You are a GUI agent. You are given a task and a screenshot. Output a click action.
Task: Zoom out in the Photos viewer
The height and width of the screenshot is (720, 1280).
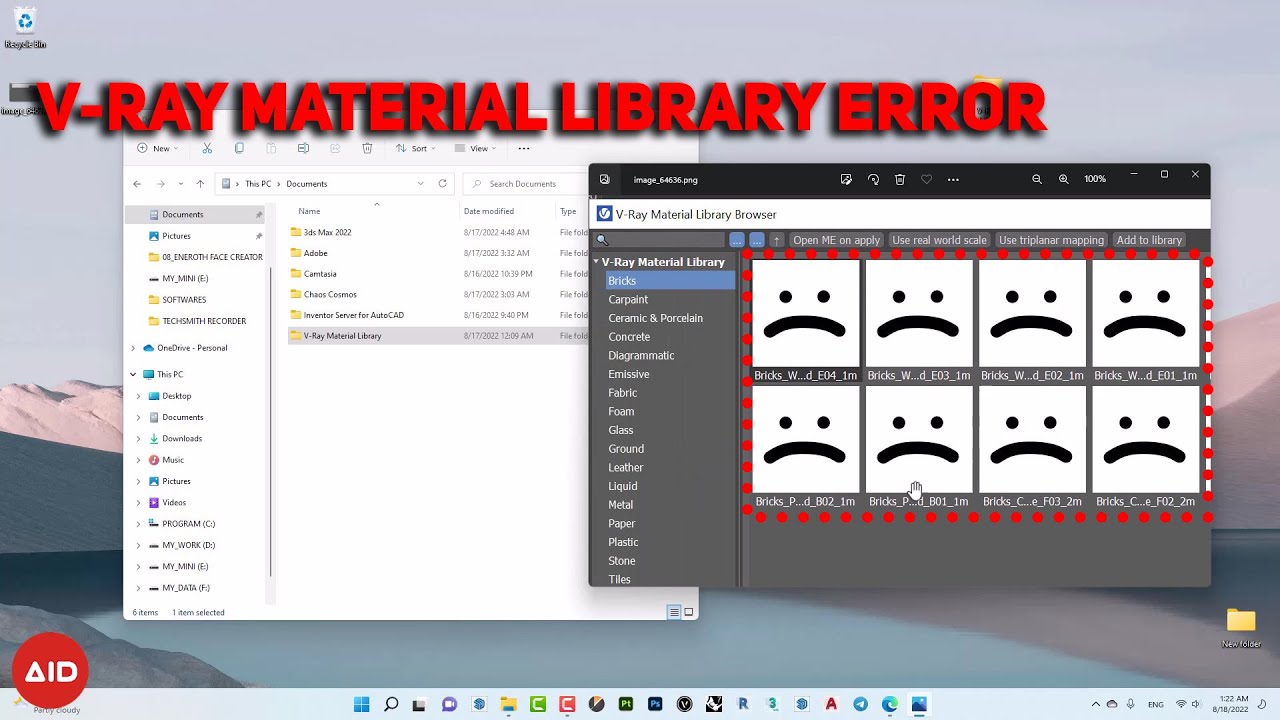pyautogui.click(x=1037, y=179)
